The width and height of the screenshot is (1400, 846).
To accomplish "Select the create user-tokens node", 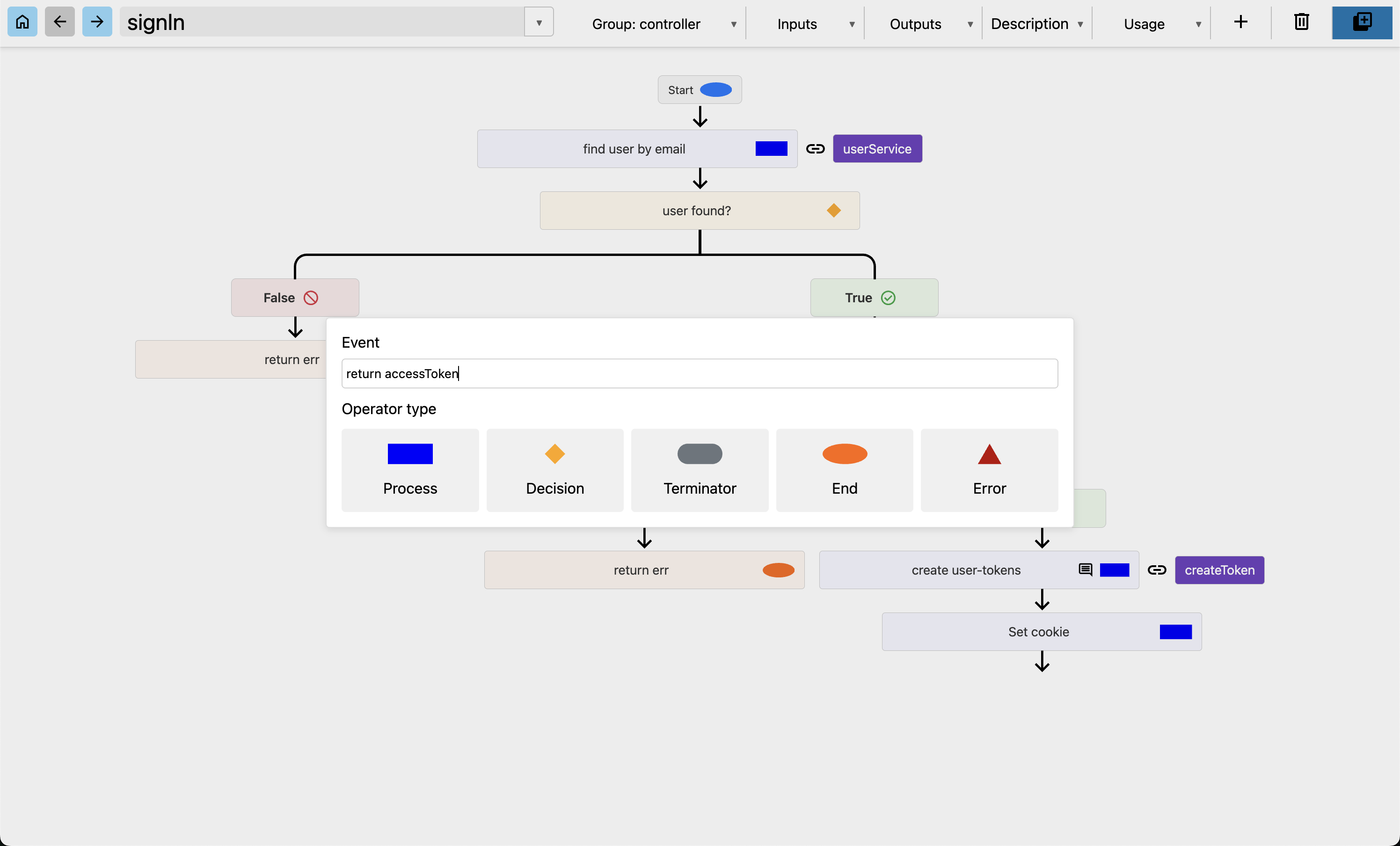I will (979, 570).
